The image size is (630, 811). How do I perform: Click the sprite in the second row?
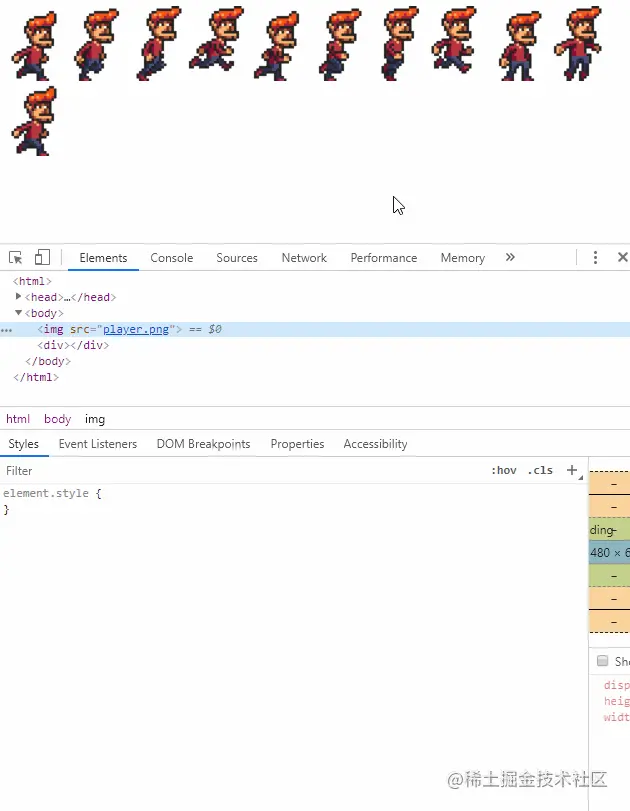(34, 122)
